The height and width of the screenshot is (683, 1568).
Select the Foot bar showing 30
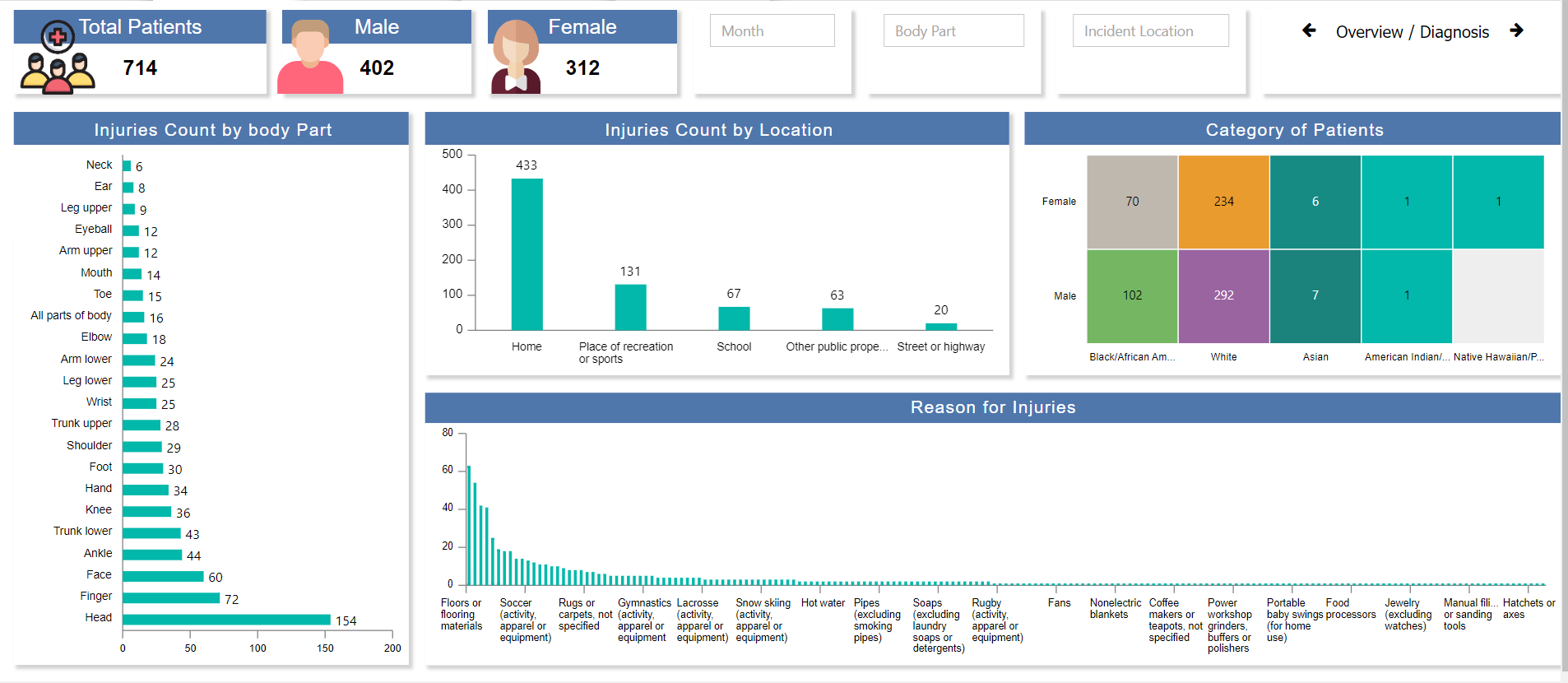[143, 468]
